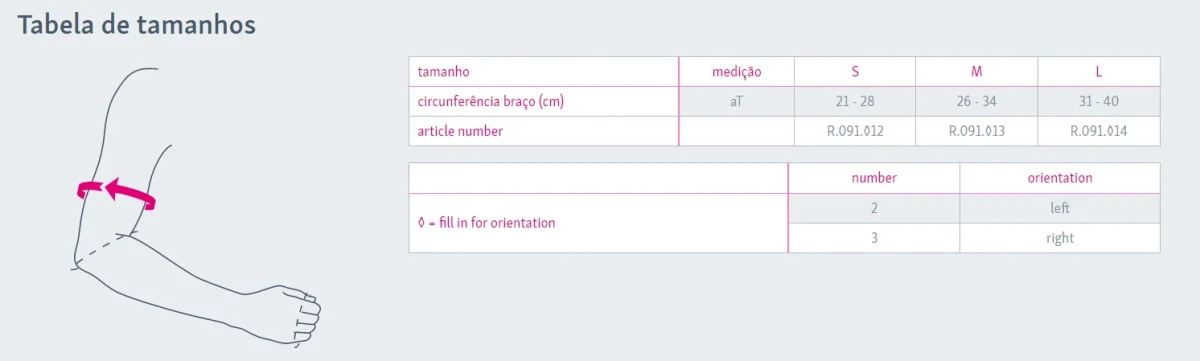Click the fill in for orientation note
This screenshot has height=361, width=1200.
point(486,223)
